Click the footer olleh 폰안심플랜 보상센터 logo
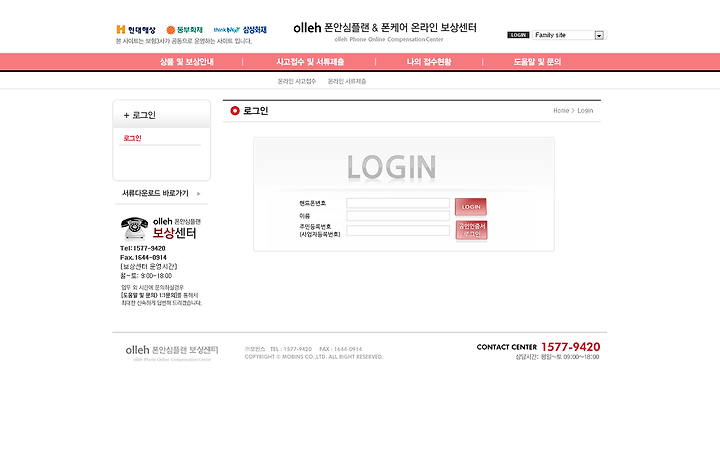Viewport: 720px width, 451px height. pyautogui.click(x=172, y=352)
